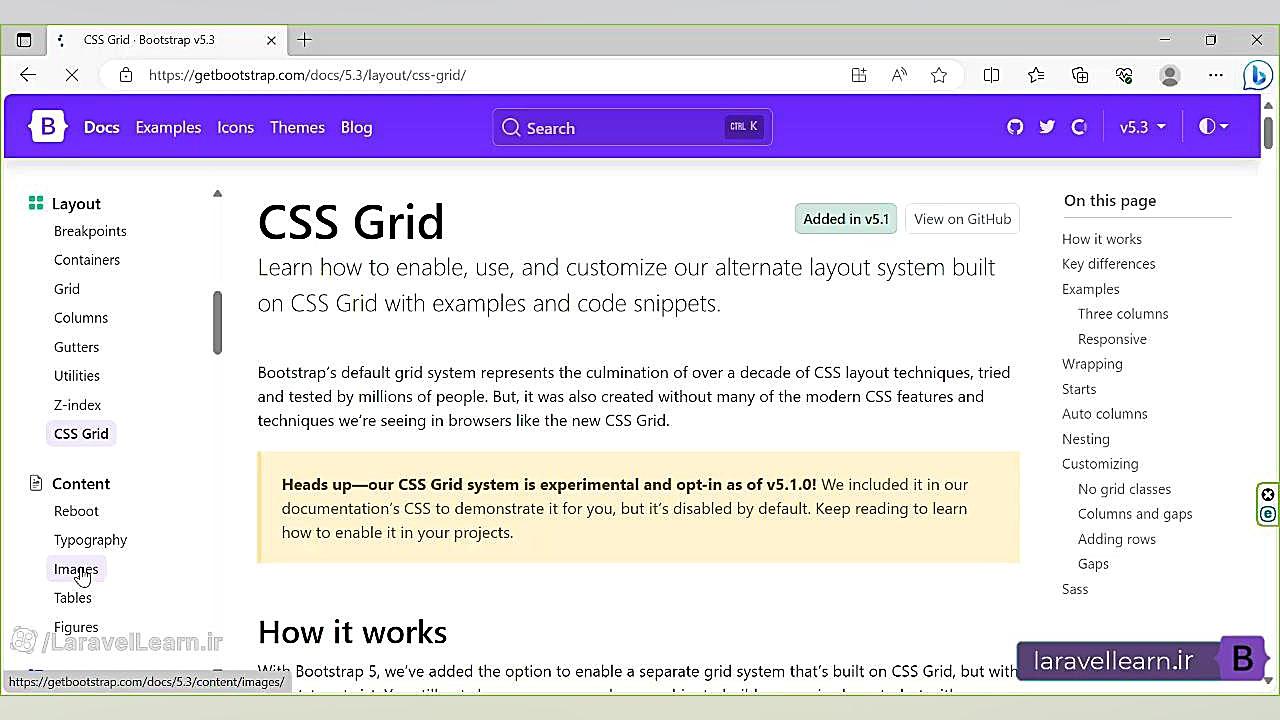Open Reboot in sidebar
Viewport: 1280px width, 720px height.
click(x=76, y=511)
